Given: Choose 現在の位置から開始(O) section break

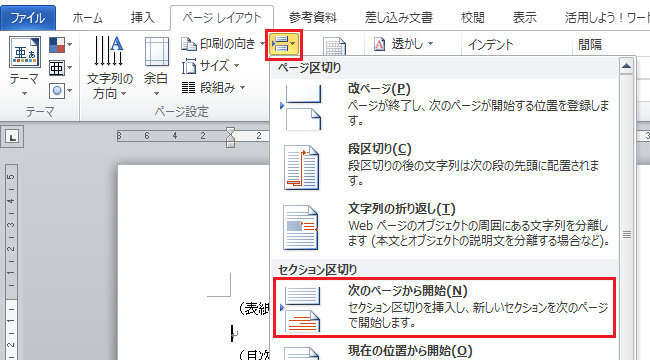Looking at the screenshot, I should (x=444, y=351).
